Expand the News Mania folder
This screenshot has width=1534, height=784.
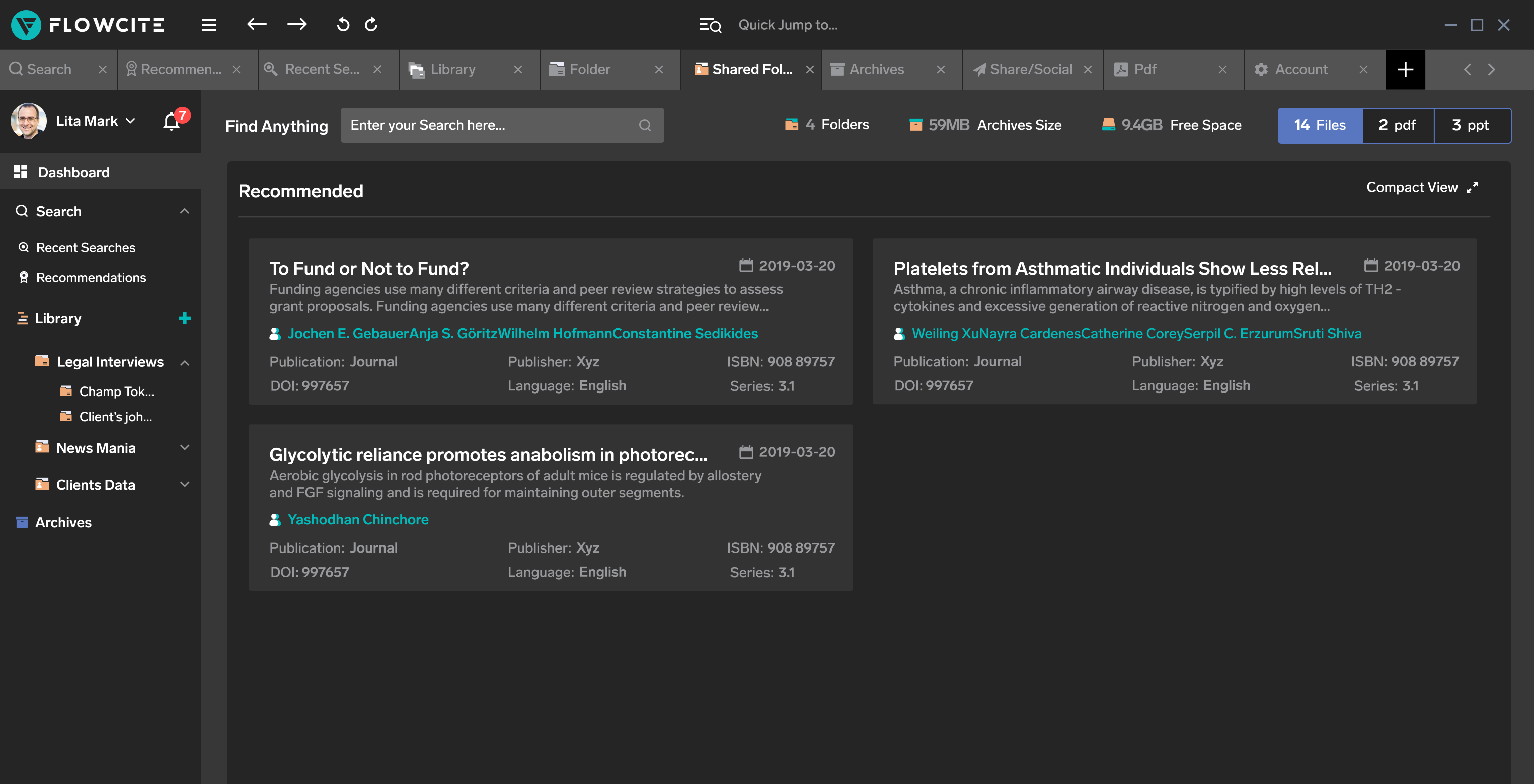pos(185,448)
